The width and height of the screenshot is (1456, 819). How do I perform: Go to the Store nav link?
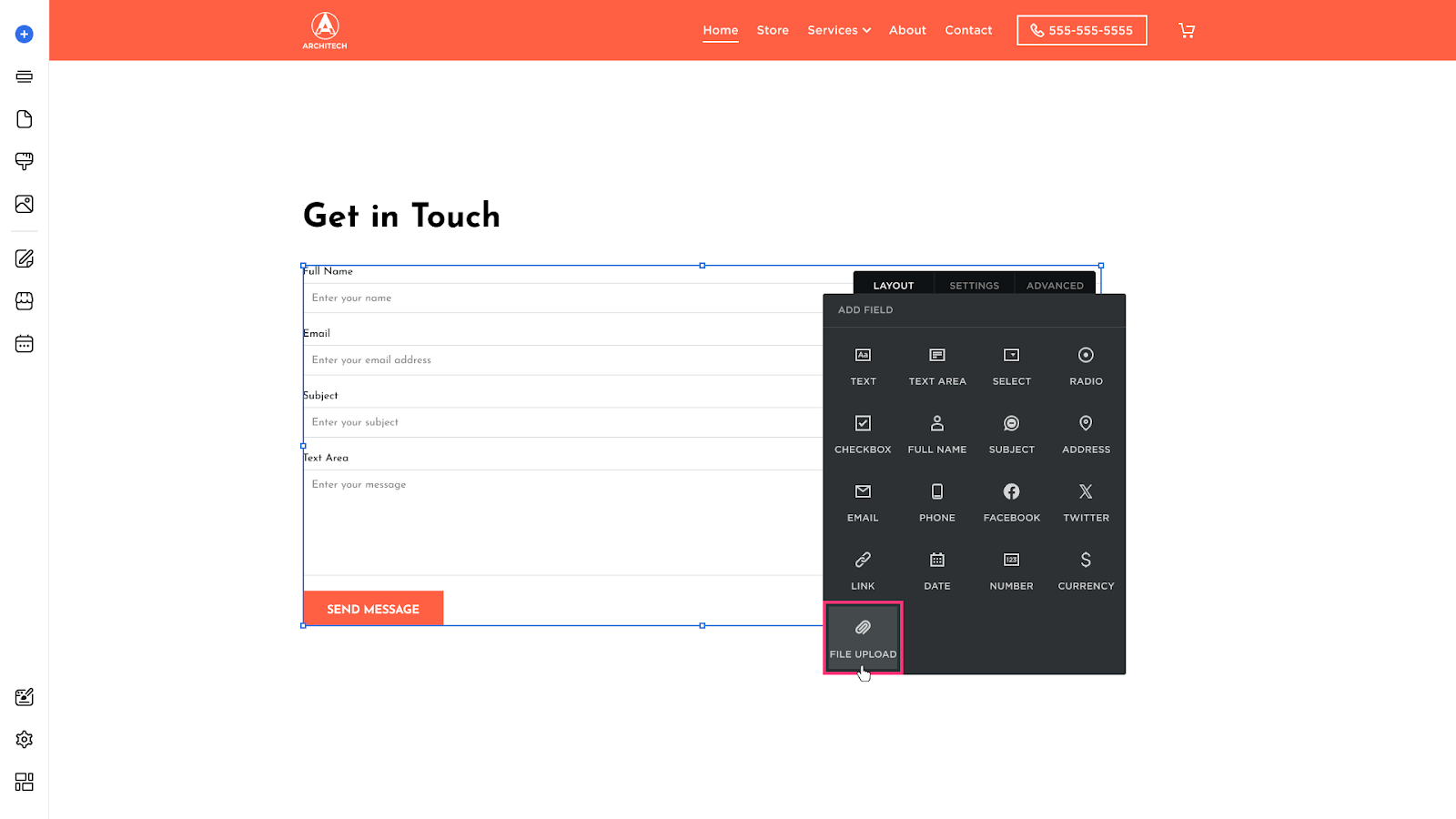[x=773, y=30]
